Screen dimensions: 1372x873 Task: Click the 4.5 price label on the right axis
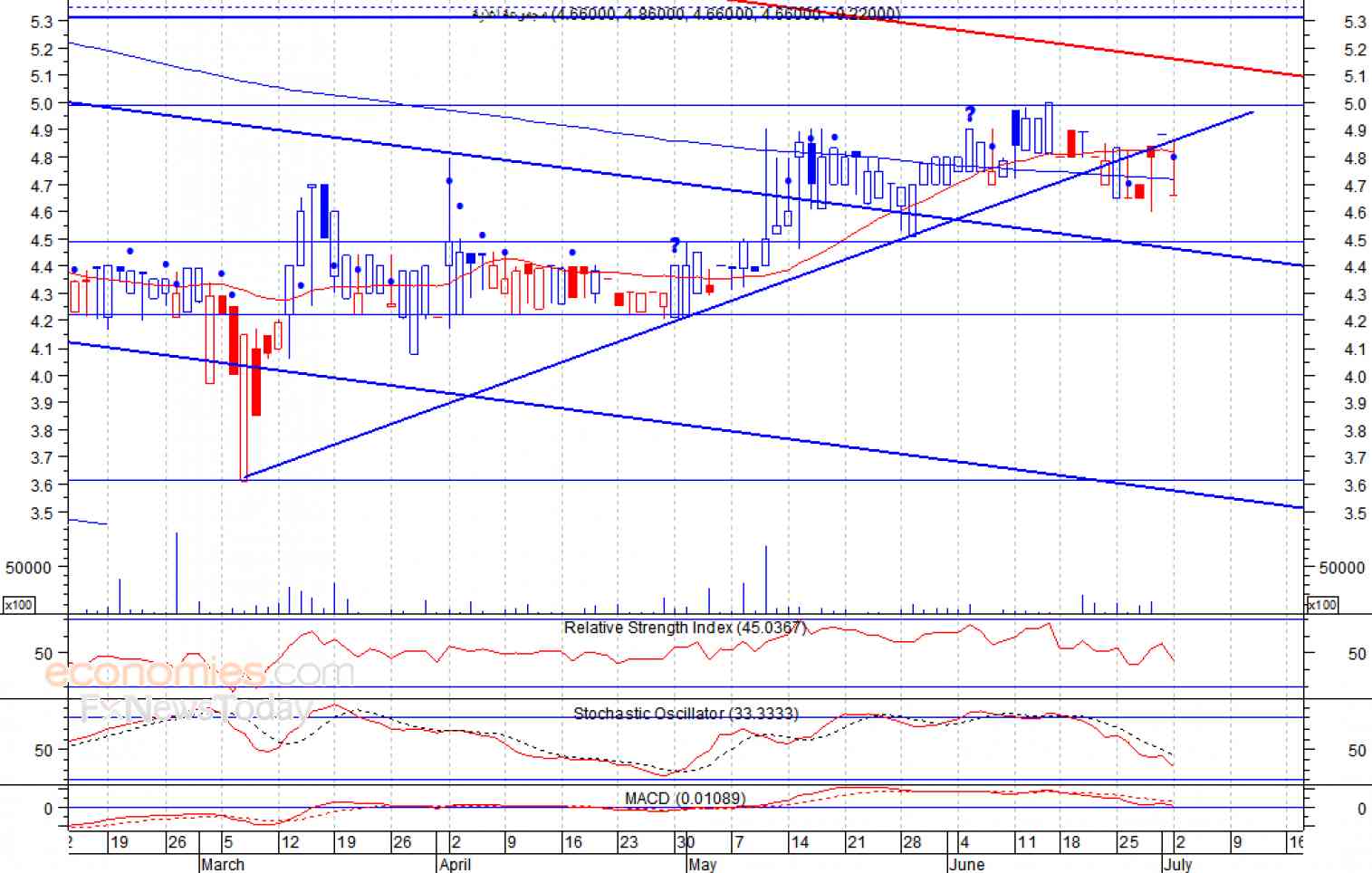point(1356,241)
